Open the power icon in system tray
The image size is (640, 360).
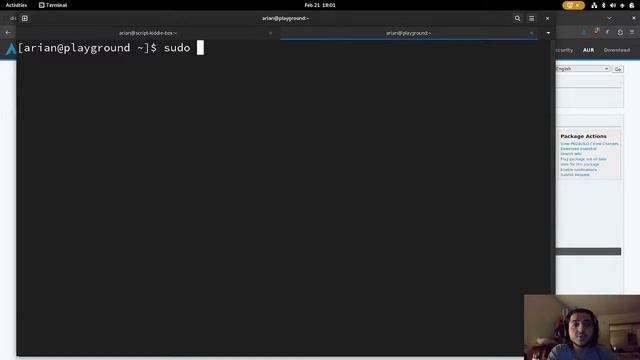632,5
